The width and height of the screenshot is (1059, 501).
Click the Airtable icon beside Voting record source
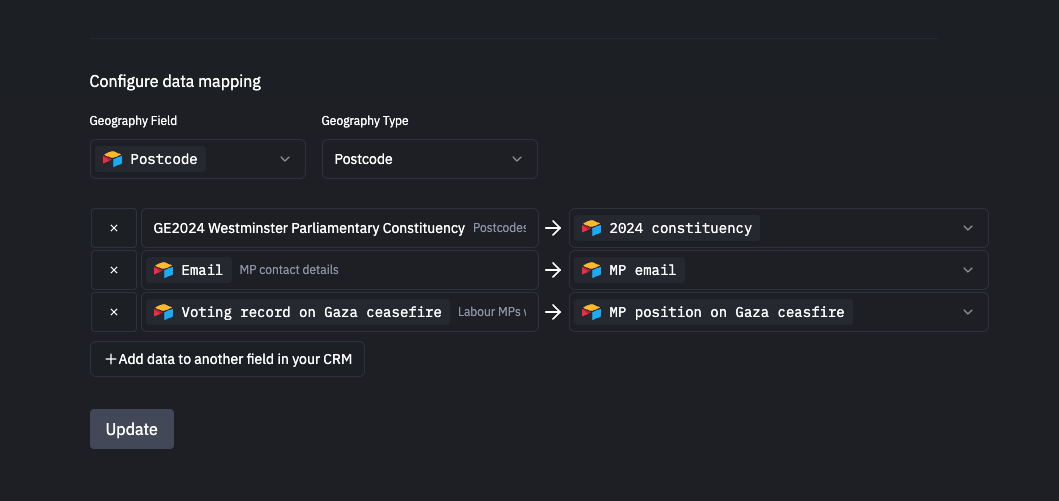pyautogui.click(x=164, y=312)
